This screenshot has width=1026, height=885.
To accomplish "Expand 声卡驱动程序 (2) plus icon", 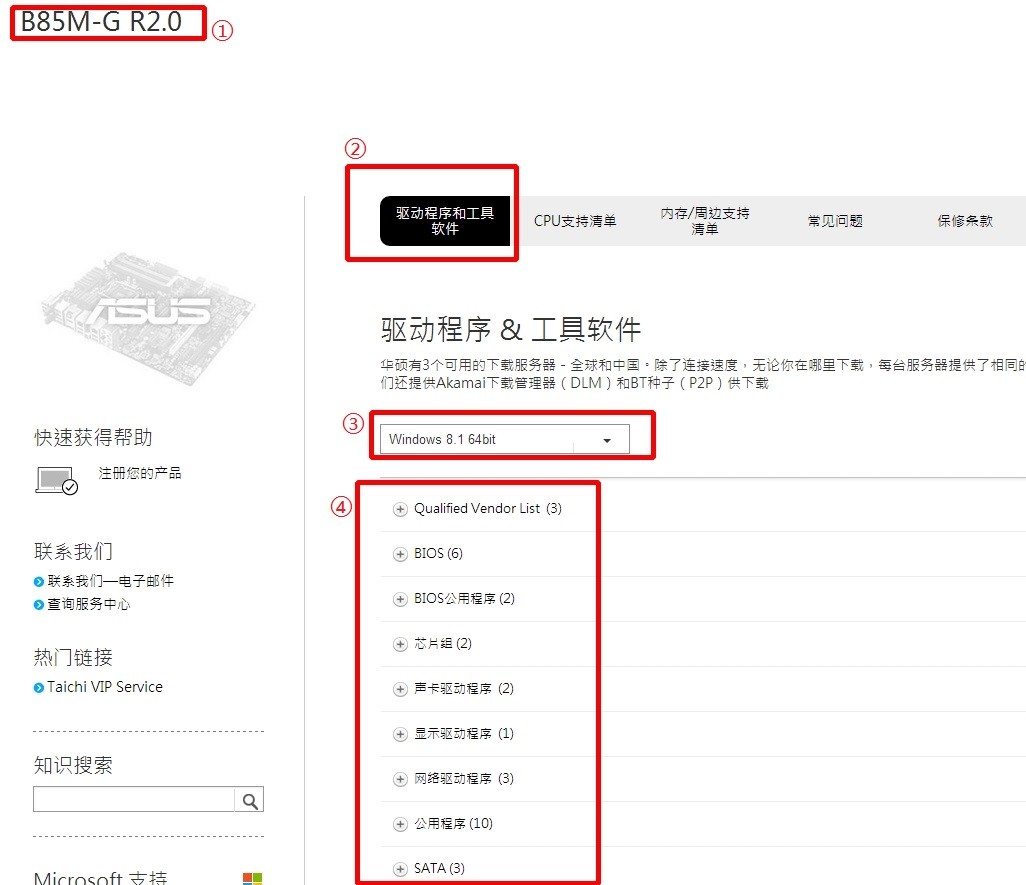I will tap(400, 689).
